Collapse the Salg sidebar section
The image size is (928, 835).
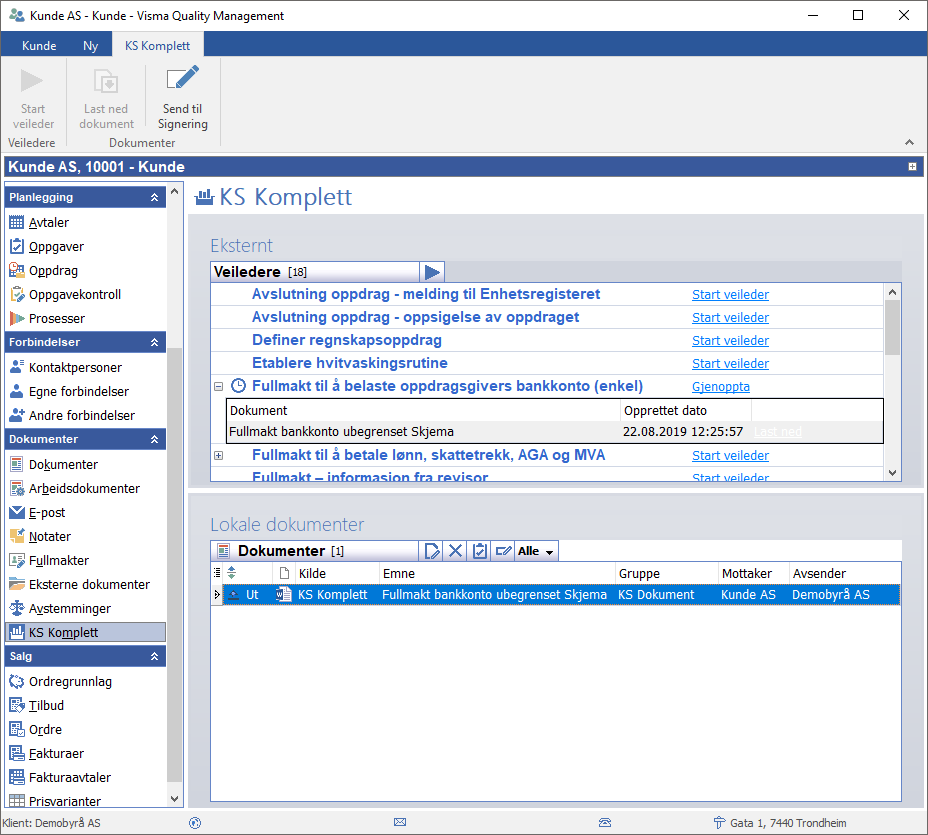154,657
